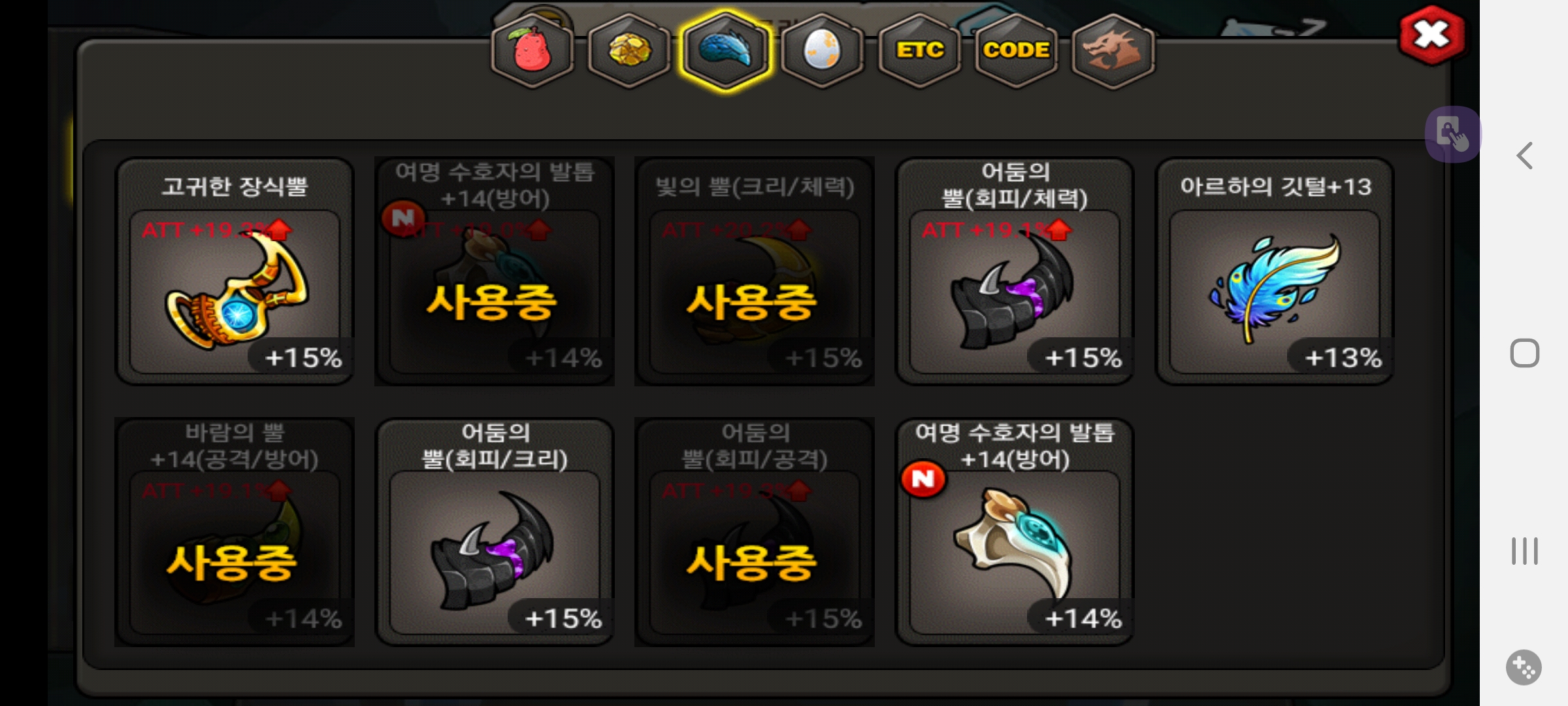Choose the in-use 빛의 뿔(크리/체력) item

click(755, 271)
